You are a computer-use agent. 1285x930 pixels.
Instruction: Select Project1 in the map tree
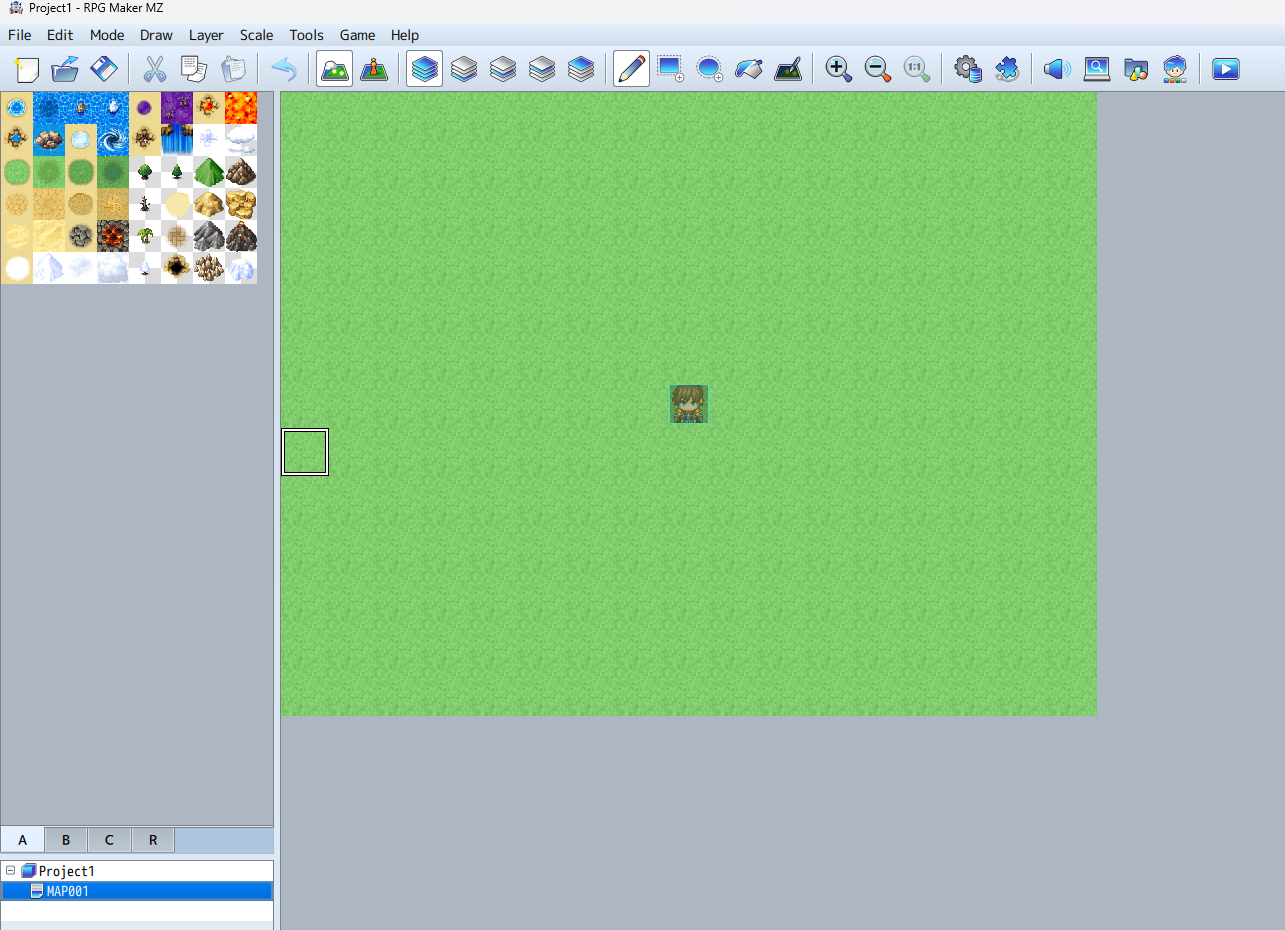pyautogui.click(x=66, y=871)
